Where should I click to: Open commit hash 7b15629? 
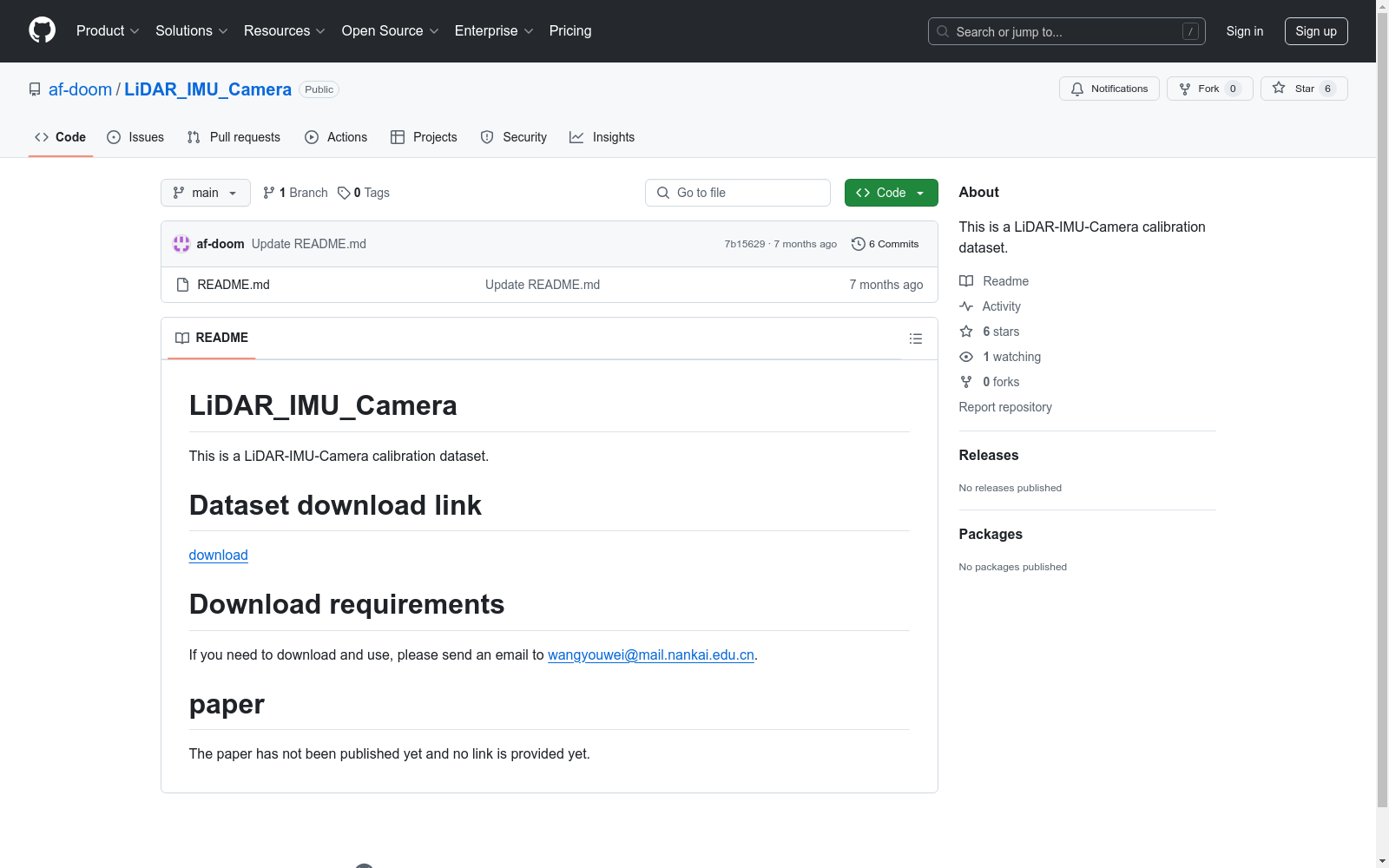[x=745, y=244]
